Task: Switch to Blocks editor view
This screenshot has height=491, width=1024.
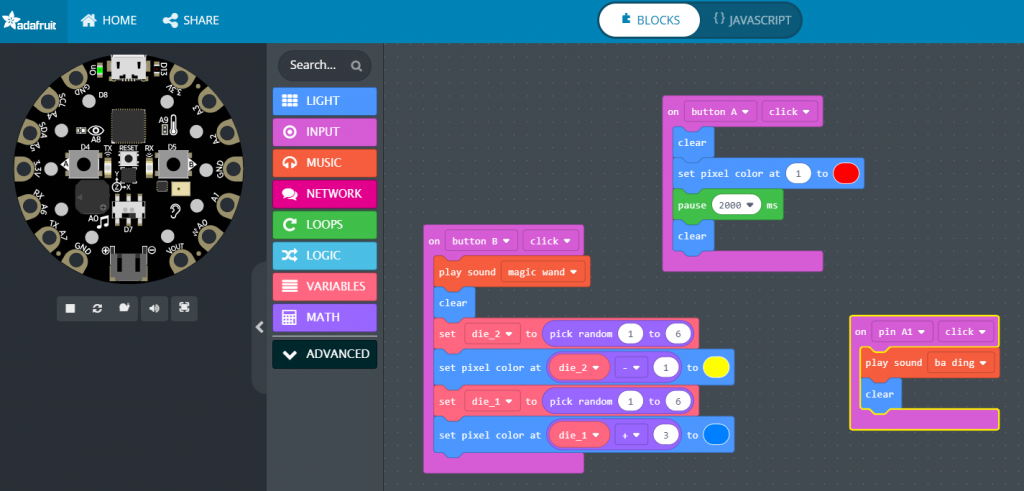Action: click(650, 20)
